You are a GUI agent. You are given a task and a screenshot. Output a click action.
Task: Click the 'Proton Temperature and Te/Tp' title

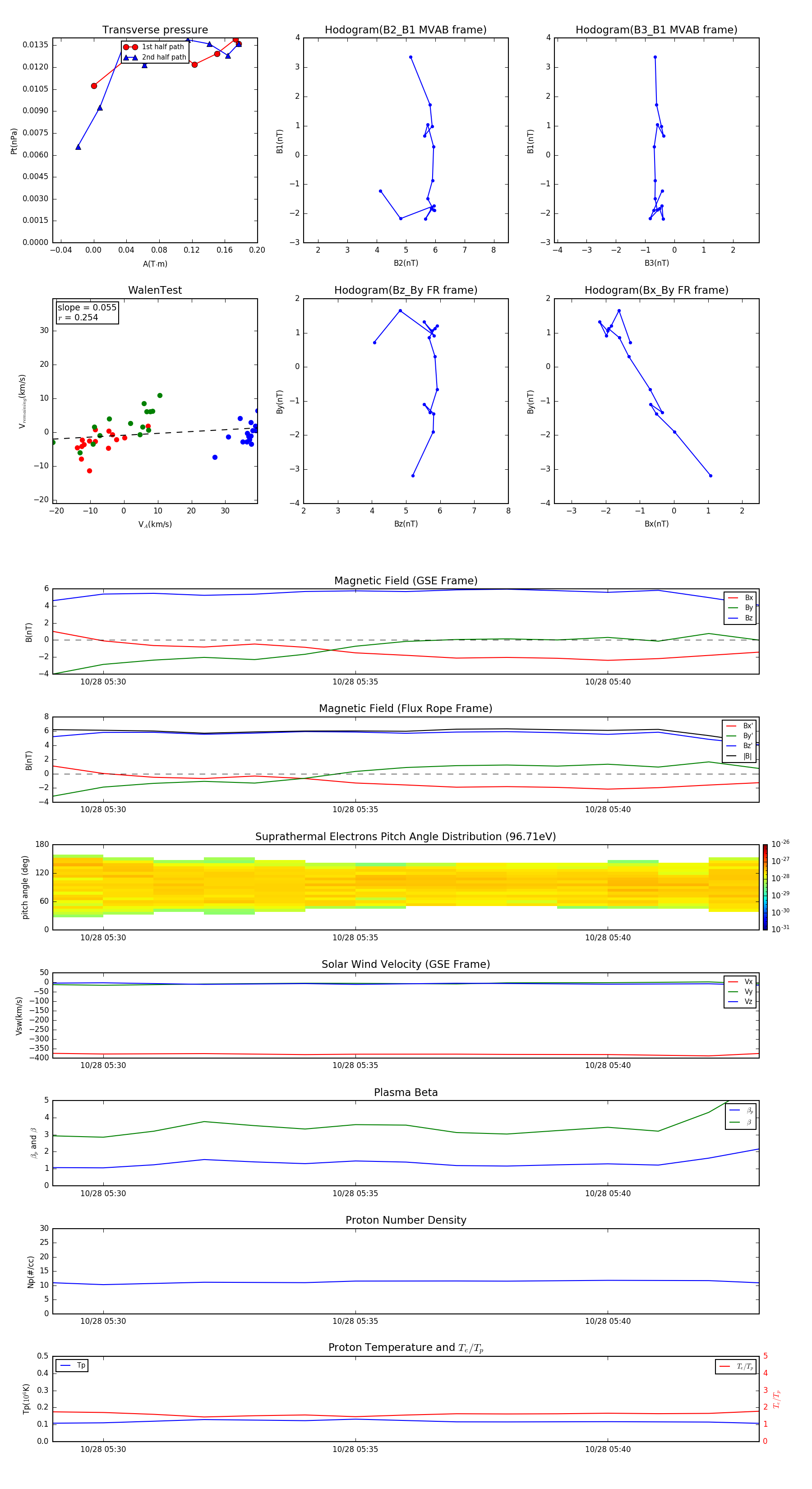pyautogui.click(x=405, y=1347)
